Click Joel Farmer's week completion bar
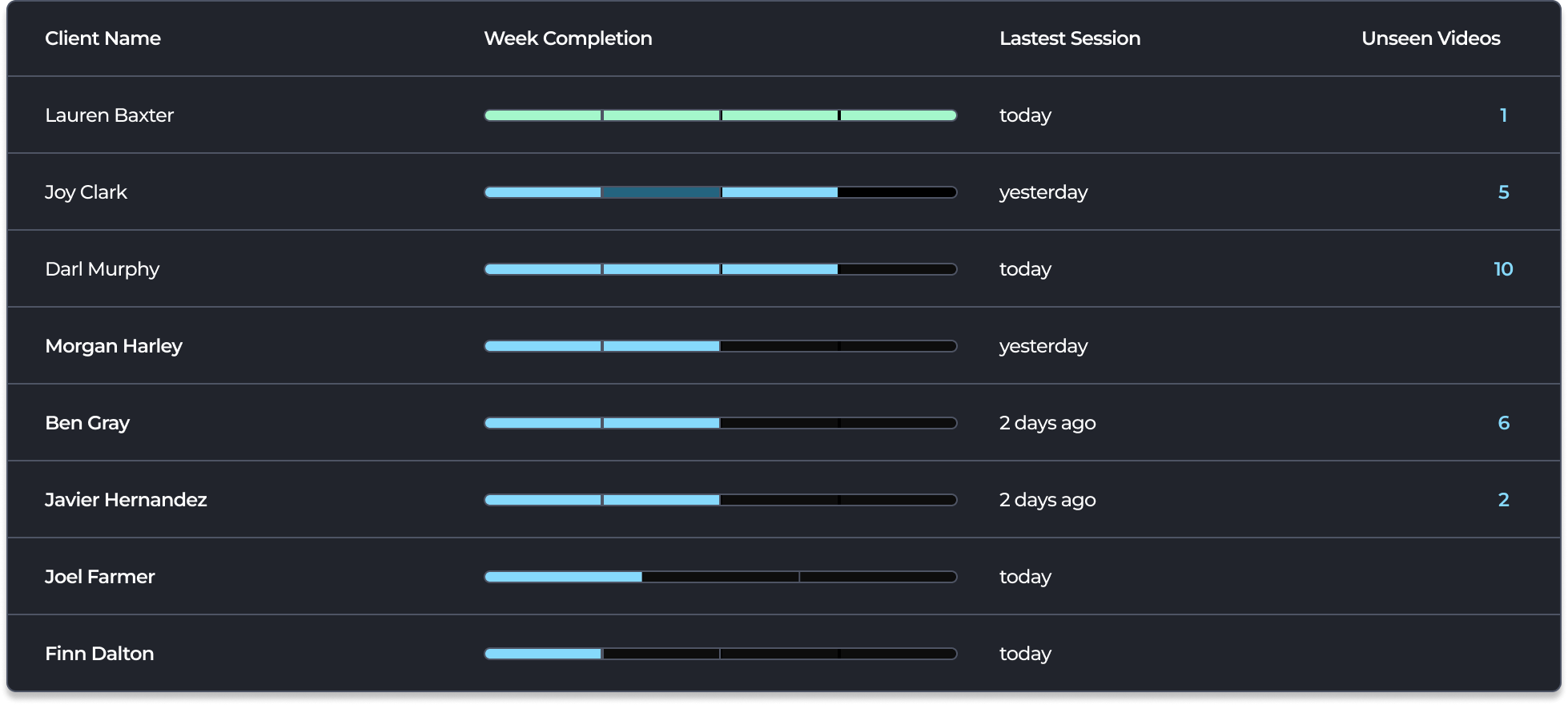1568x705 pixels. [721, 577]
